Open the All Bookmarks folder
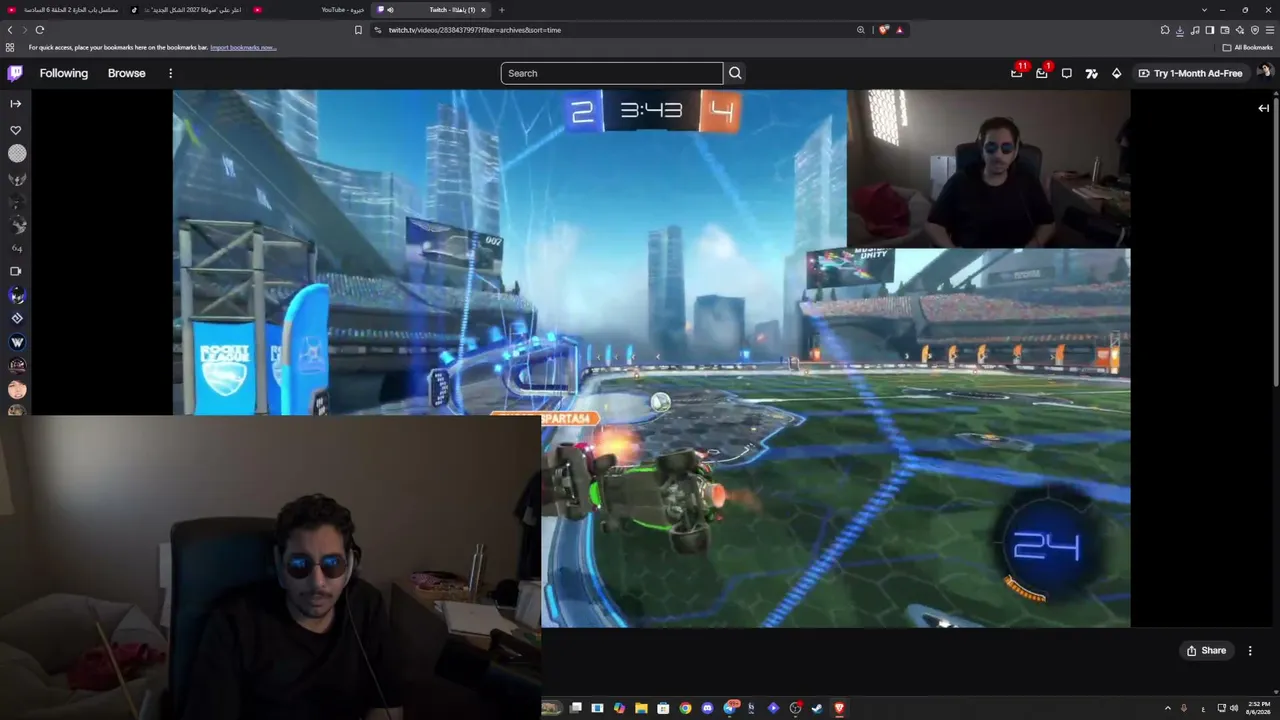This screenshot has width=1280, height=720. click(x=1247, y=47)
